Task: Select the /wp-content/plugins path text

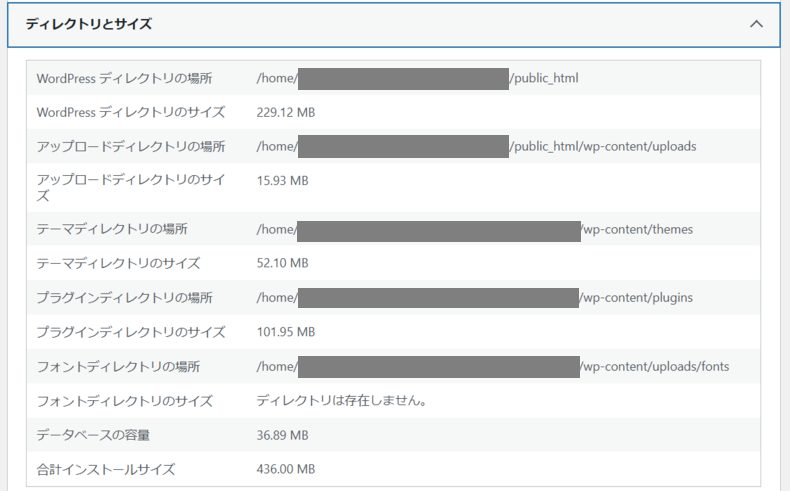Action: coord(636,298)
